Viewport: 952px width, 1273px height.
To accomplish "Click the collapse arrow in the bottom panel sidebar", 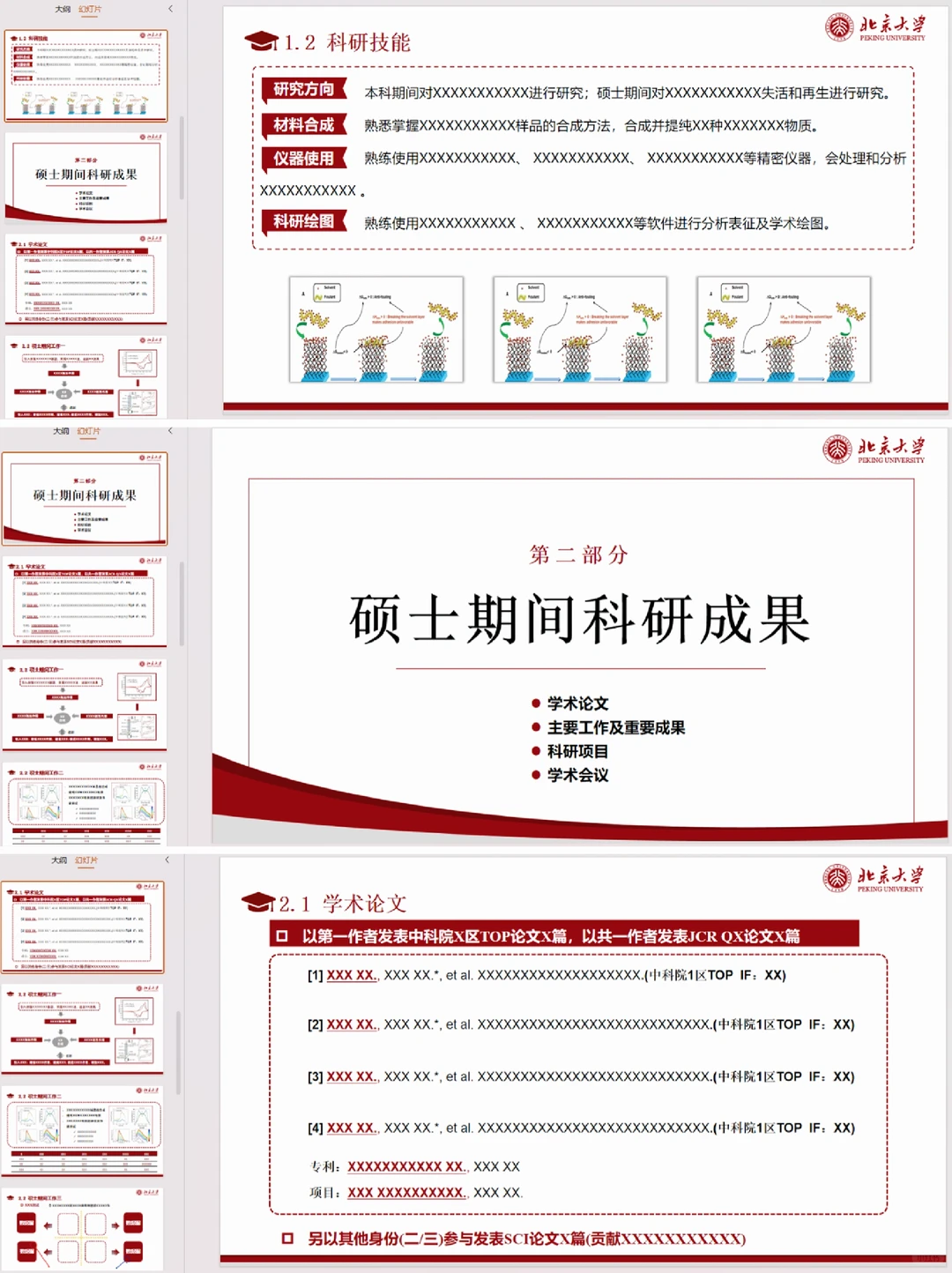I will tap(168, 858).
